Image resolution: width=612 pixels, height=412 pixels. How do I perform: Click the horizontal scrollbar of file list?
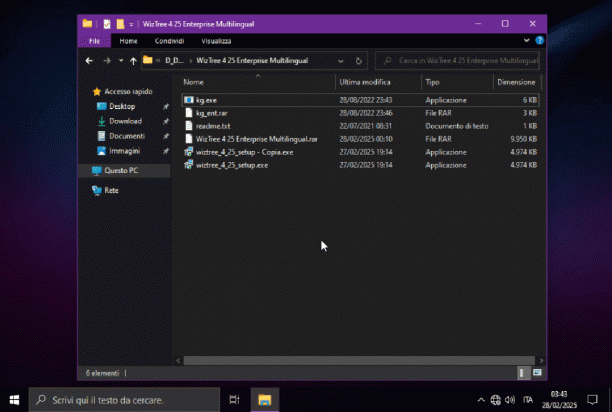click(x=358, y=360)
